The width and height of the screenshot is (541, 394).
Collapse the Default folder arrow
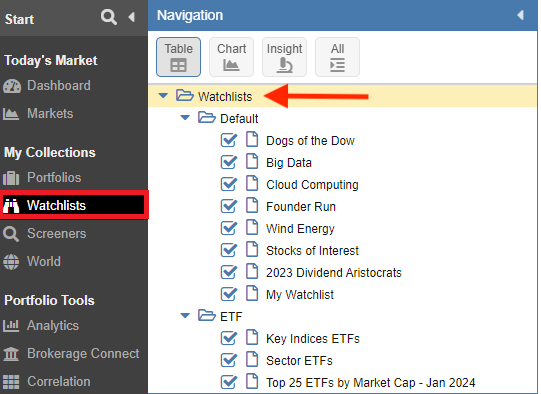pyautogui.click(x=185, y=118)
